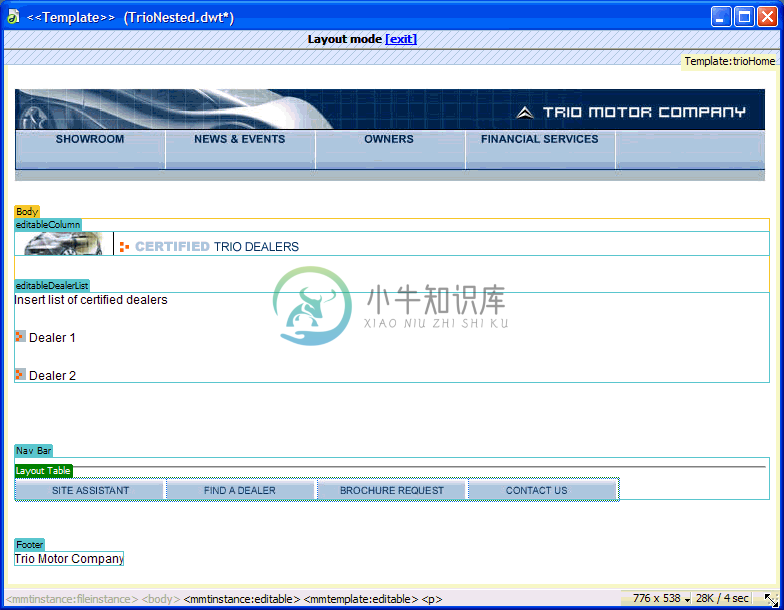Image resolution: width=784 pixels, height=610 pixels.
Task: Click the car banner image in header
Action: point(175,109)
